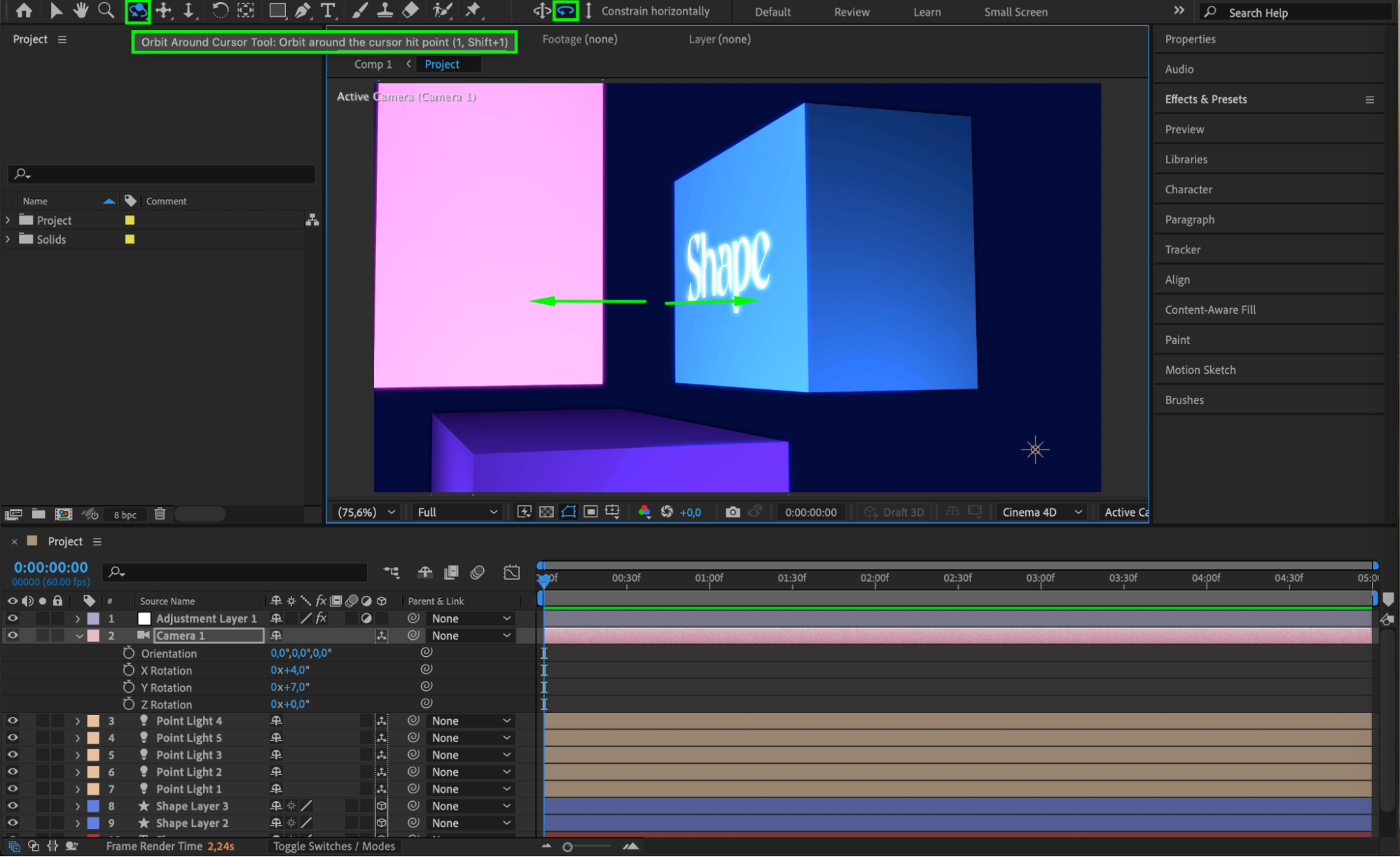This screenshot has height=857, width=1400.
Task: Select the Eraser tool
Action: click(x=411, y=11)
